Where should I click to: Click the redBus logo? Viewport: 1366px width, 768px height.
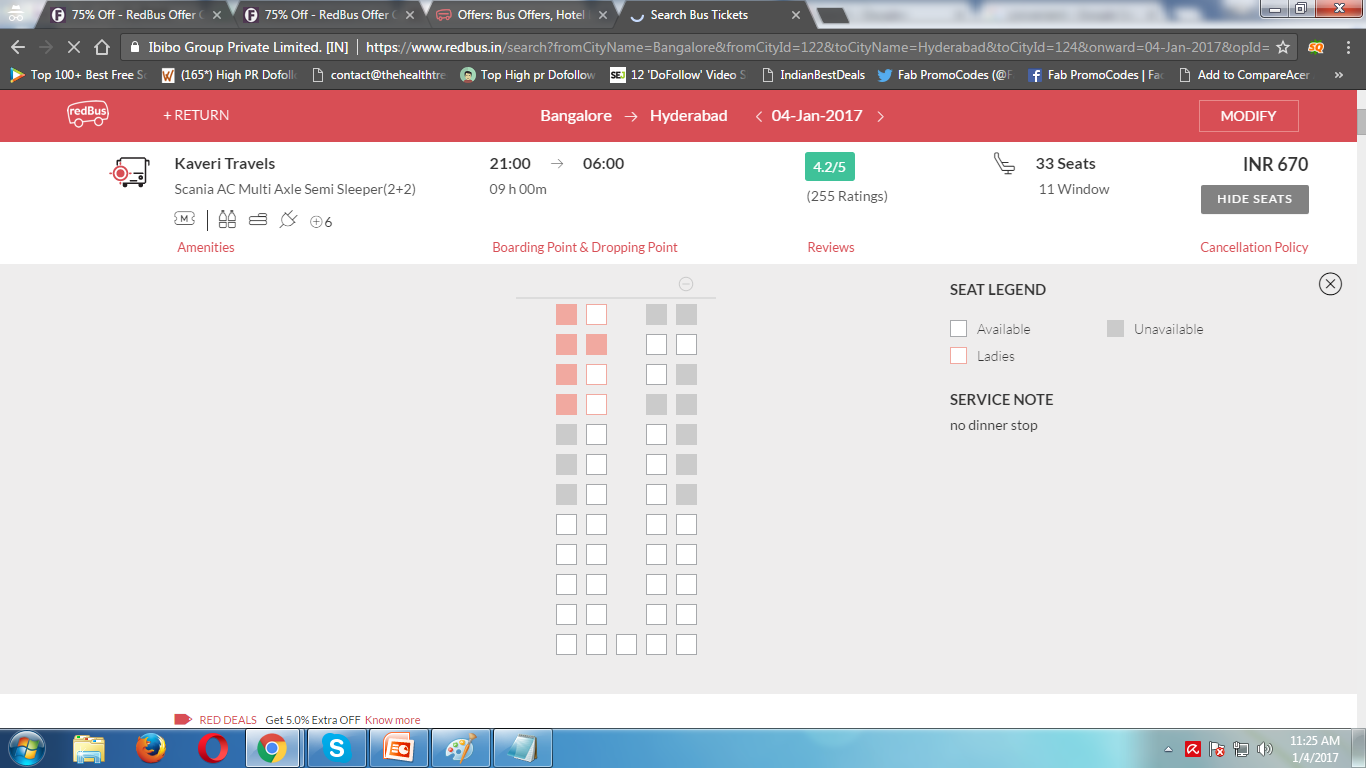88,115
